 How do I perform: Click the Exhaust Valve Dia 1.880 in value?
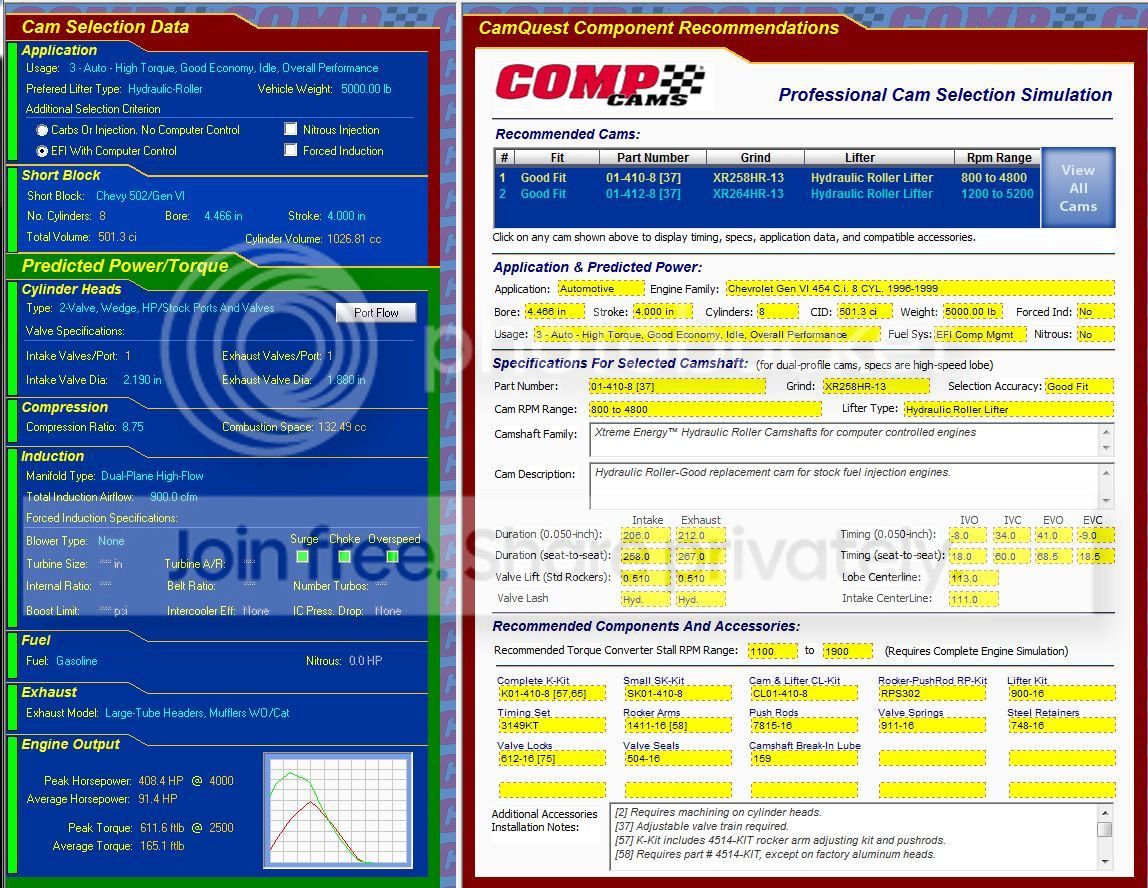pyautogui.click(x=346, y=380)
